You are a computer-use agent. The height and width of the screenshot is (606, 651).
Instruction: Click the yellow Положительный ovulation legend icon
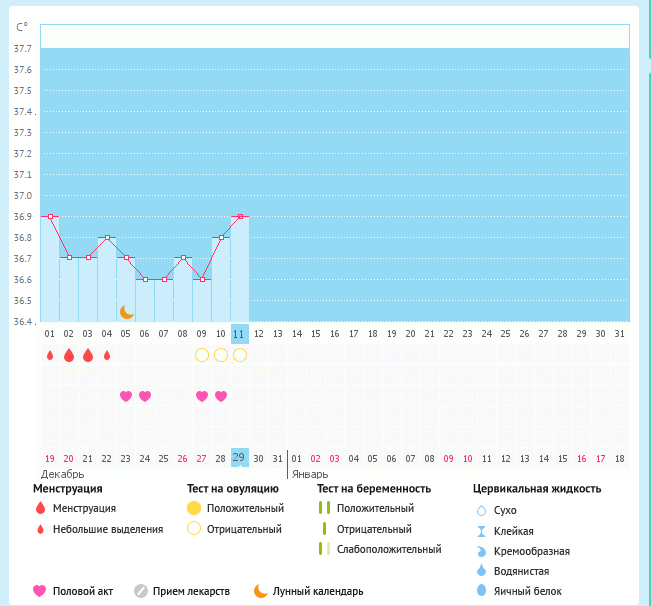point(195,508)
